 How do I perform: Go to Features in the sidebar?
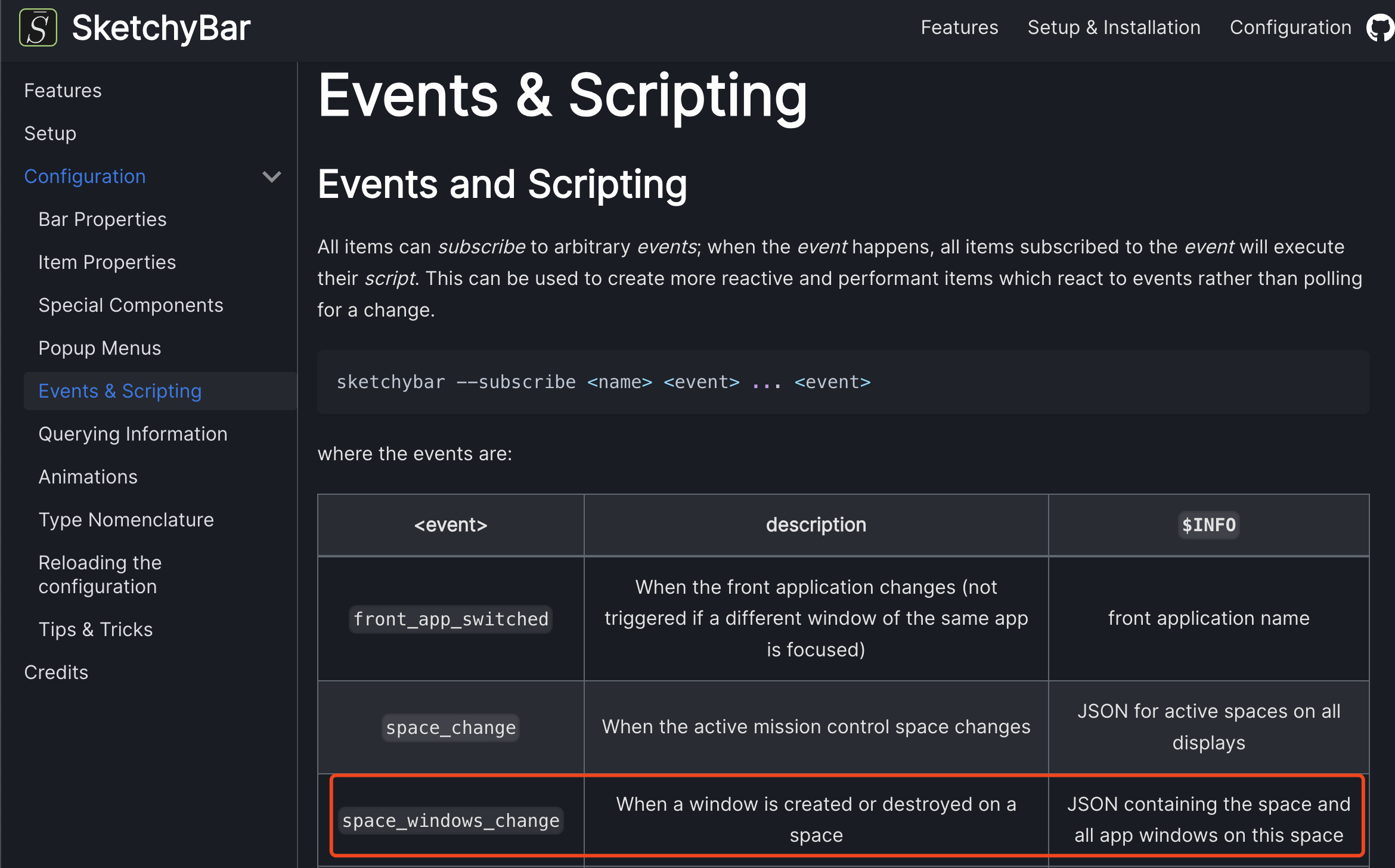63,91
